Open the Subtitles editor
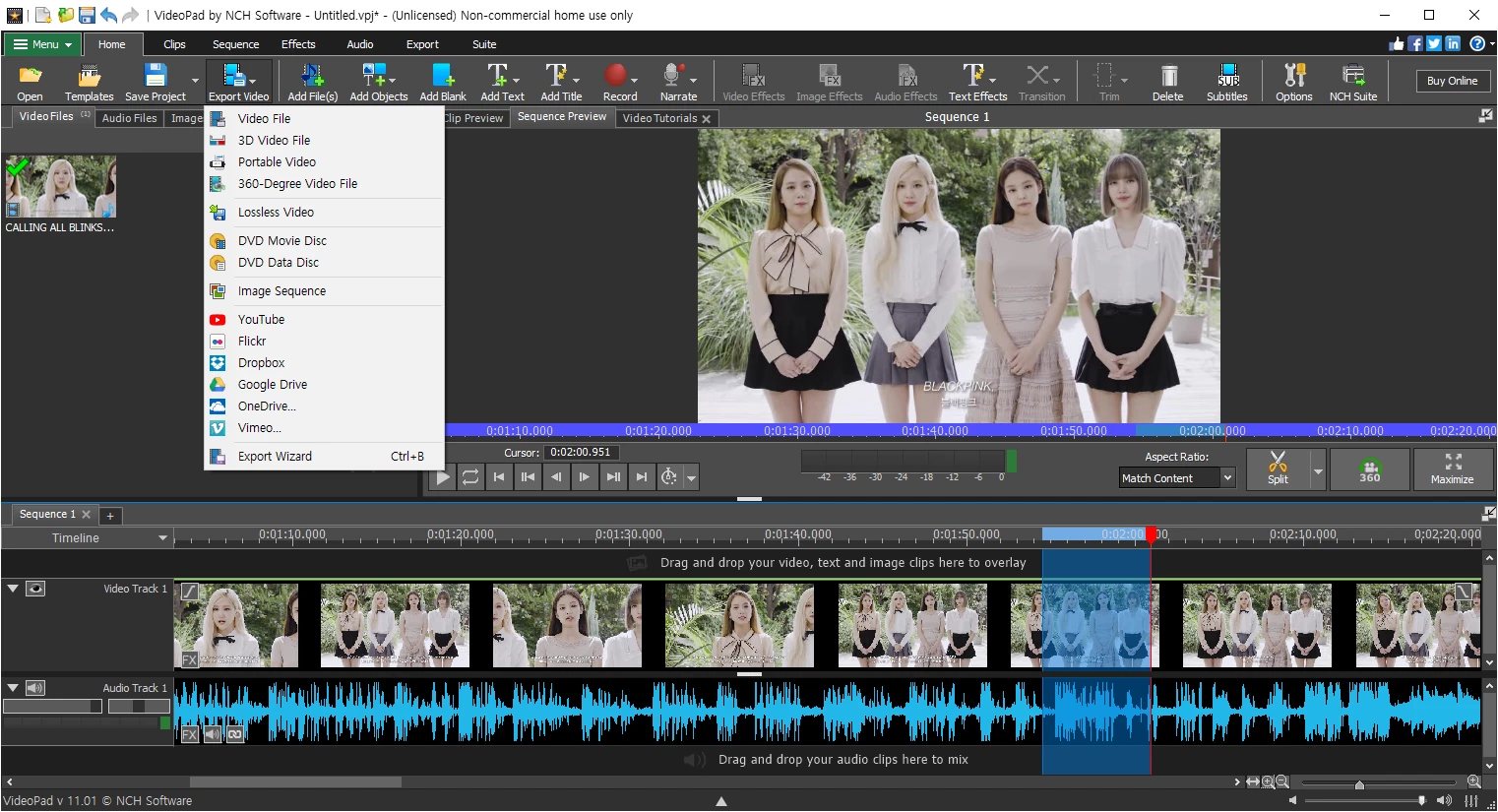The height and width of the screenshot is (812, 1498). click(1226, 81)
